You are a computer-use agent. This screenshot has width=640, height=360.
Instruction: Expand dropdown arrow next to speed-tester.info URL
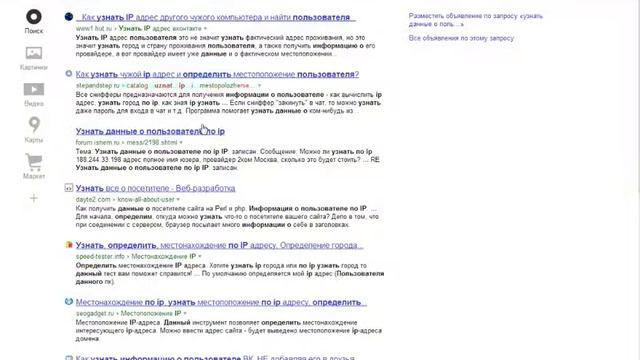tap(200, 256)
